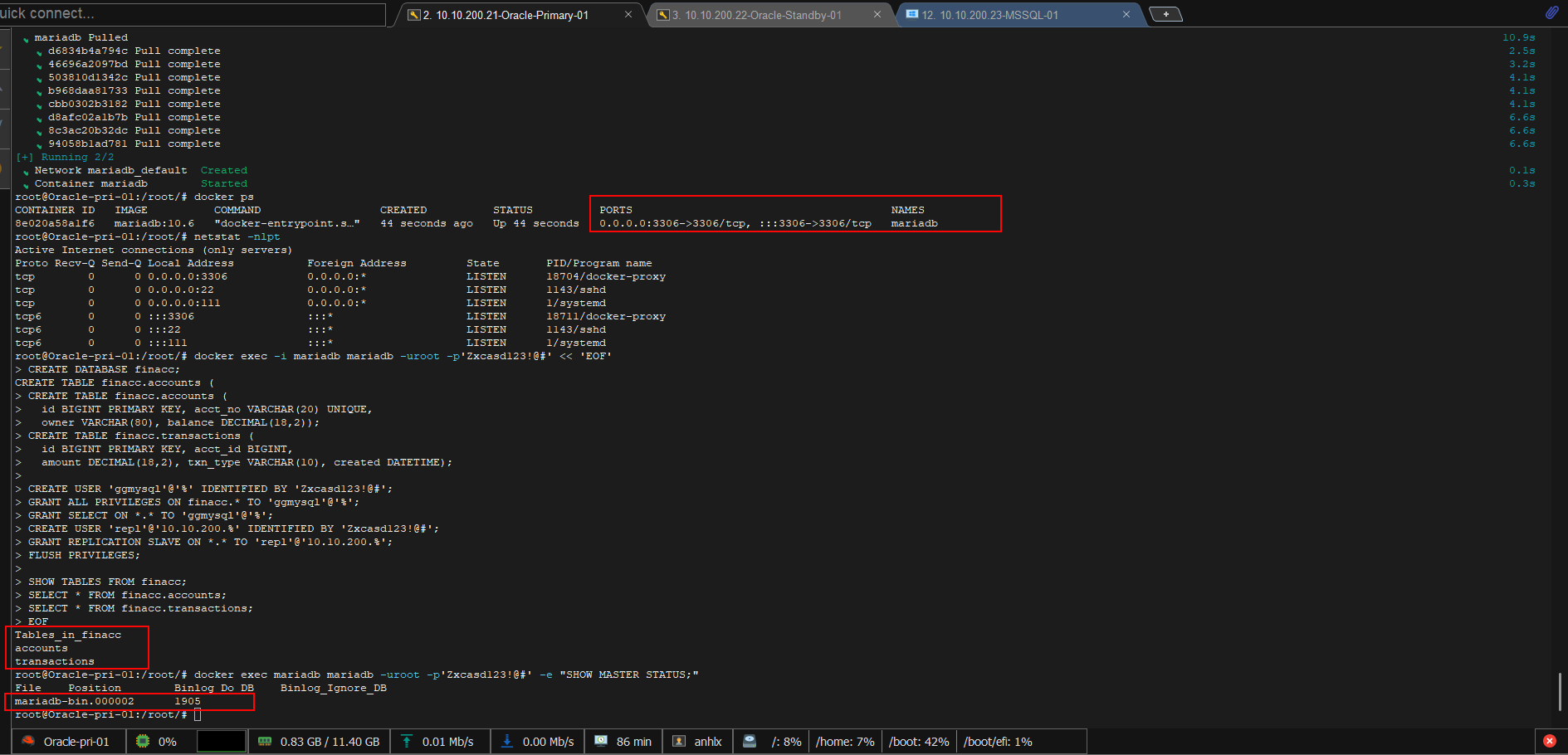The height and width of the screenshot is (755, 1568).
Task: Click the SSH key icon on Oracle-Primary-01 tab
Action: (x=414, y=15)
